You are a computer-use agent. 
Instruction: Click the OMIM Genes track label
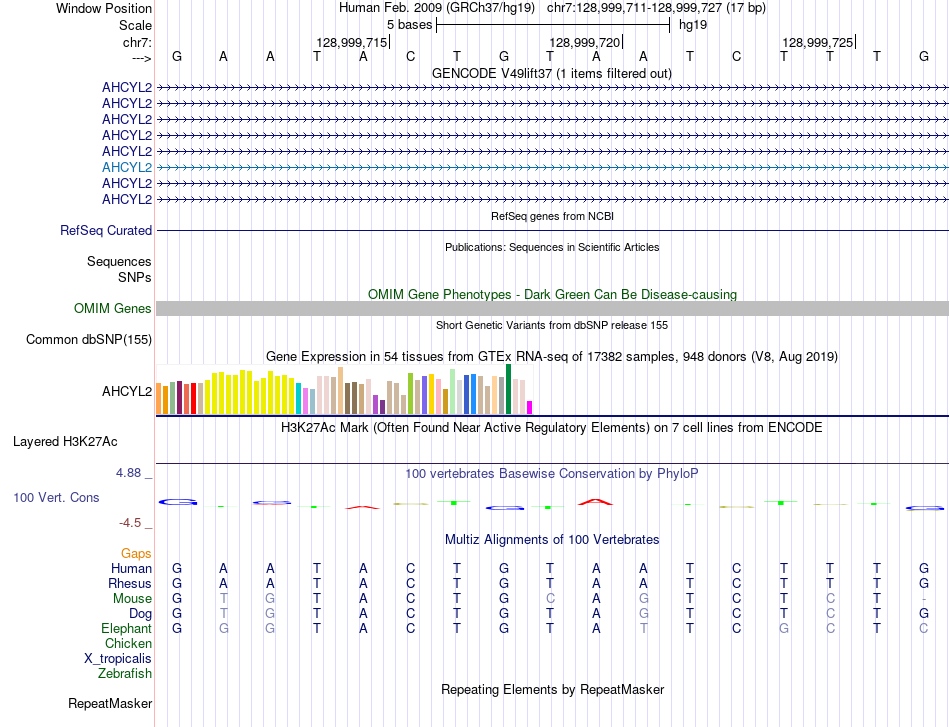coord(112,309)
